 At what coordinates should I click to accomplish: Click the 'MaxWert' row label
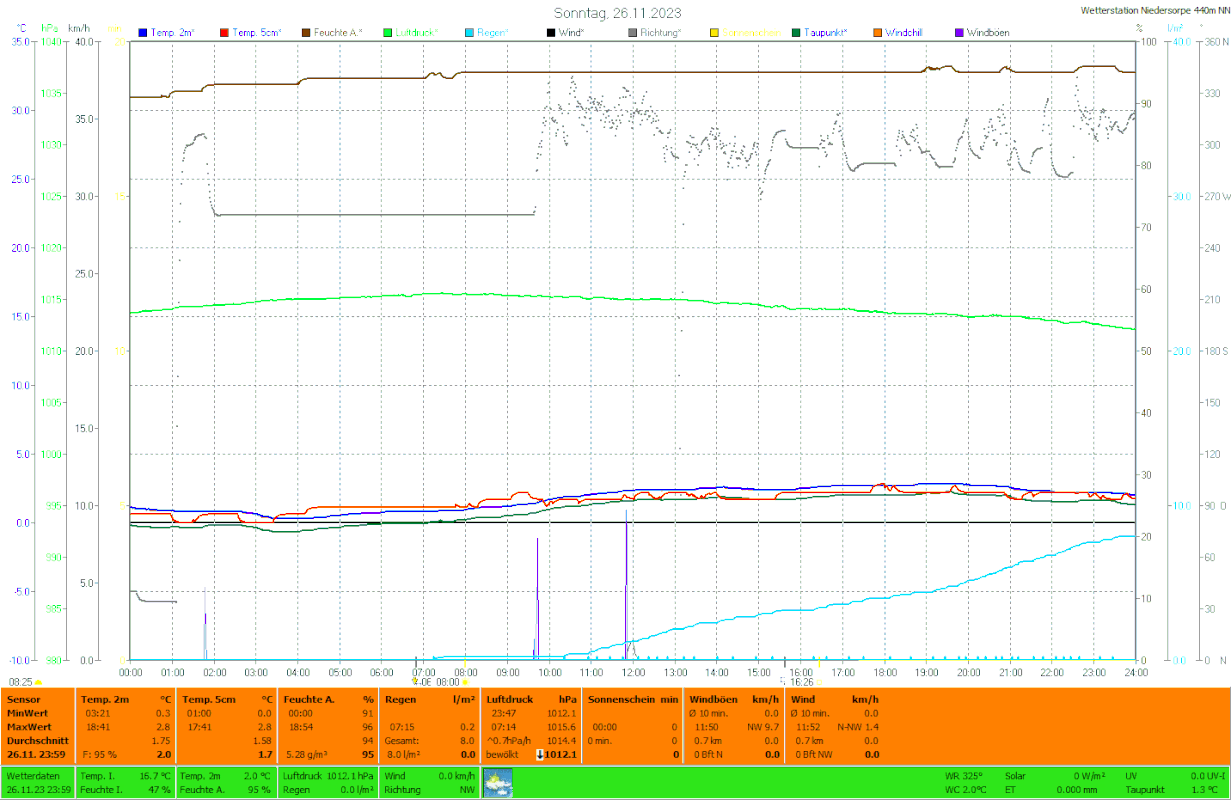coord(27,727)
